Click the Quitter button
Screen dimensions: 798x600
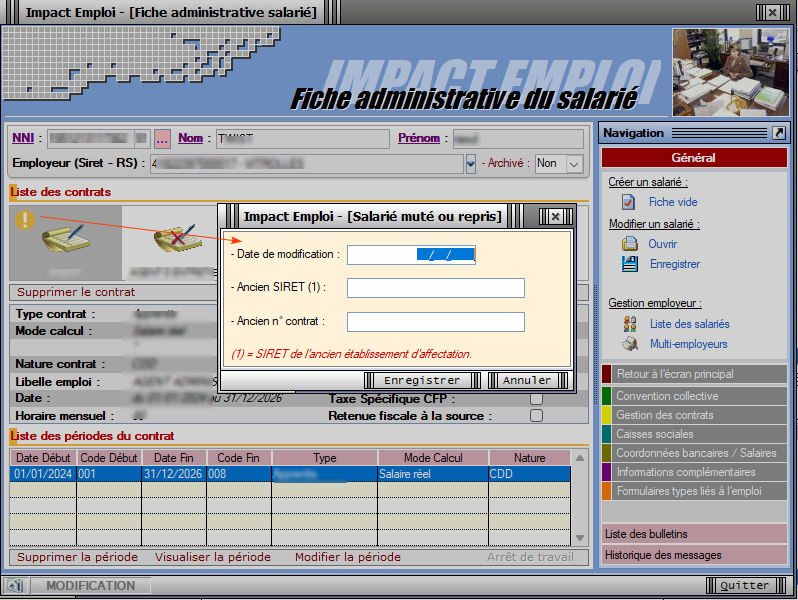[x=745, y=585]
